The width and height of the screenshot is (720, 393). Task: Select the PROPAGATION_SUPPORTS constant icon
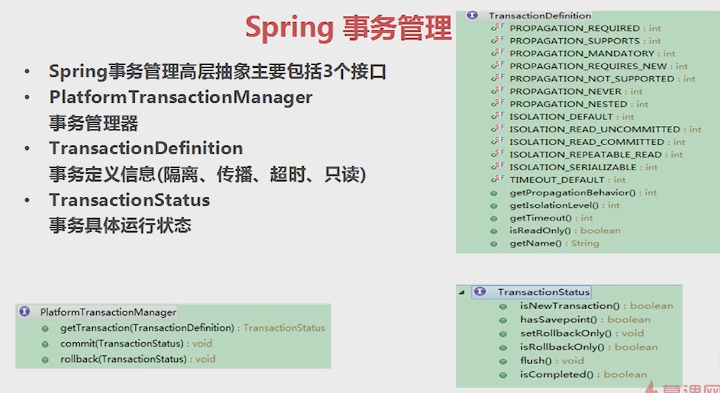[497, 40]
